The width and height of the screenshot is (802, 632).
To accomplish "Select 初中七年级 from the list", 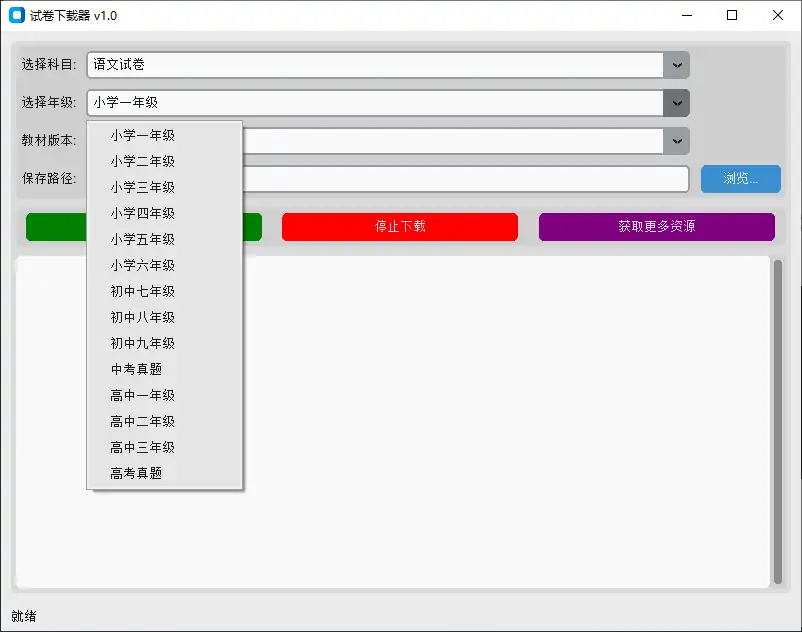I will (x=140, y=291).
